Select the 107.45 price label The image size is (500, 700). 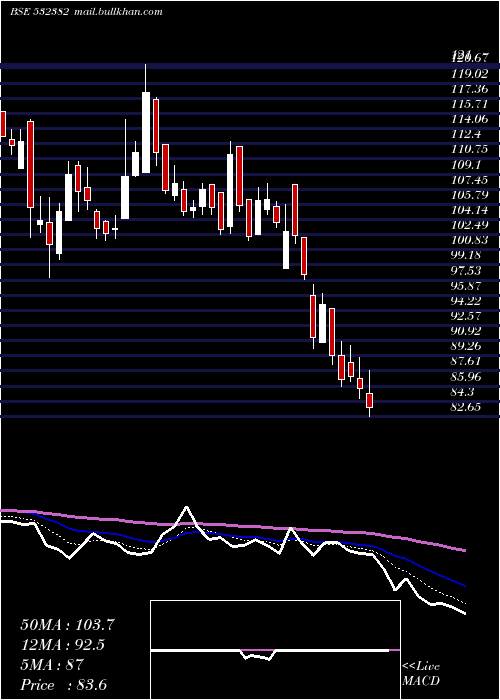[x=469, y=180]
